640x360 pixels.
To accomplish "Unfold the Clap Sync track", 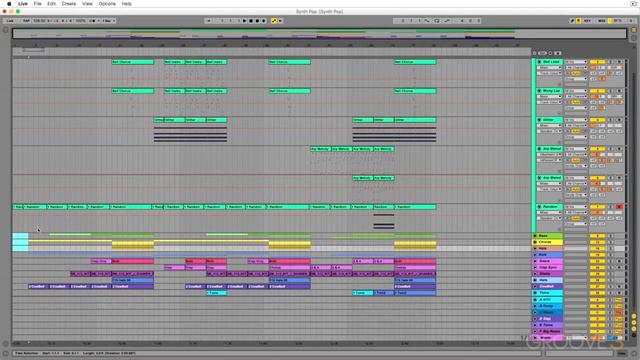I will [535, 267].
